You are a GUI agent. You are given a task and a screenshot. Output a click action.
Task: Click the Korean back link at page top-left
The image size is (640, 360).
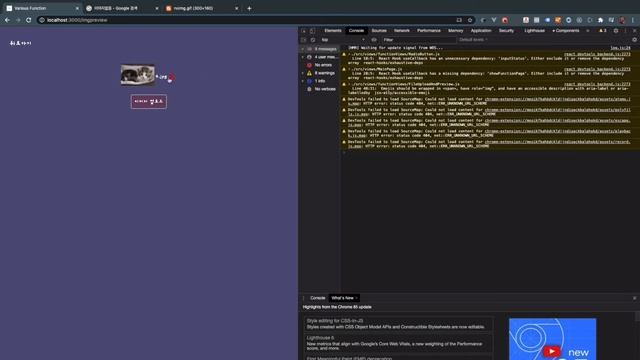coord(20,43)
